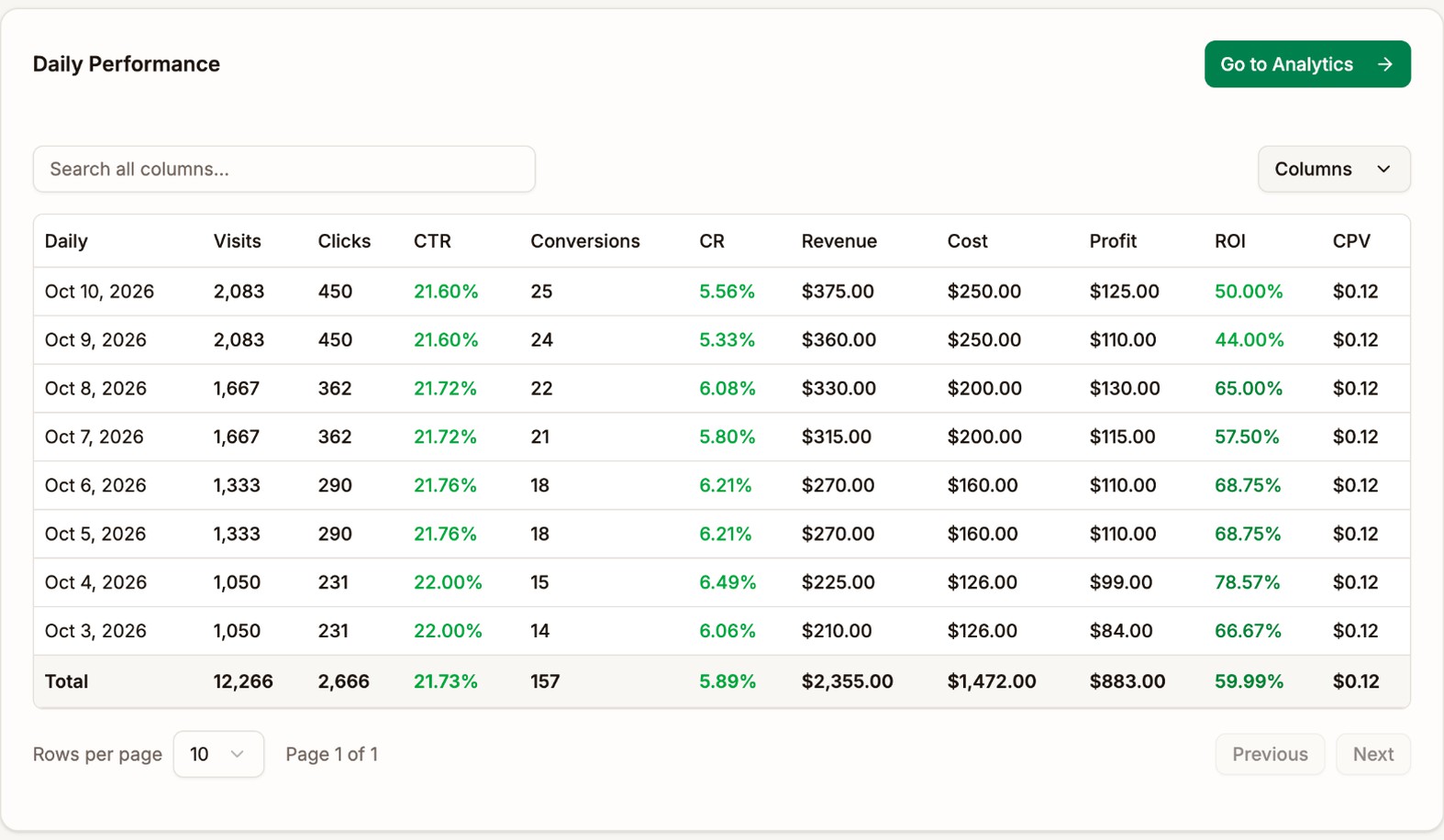1444x840 pixels.
Task: Click the 65.00% ROI value
Action: coord(1249,389)
